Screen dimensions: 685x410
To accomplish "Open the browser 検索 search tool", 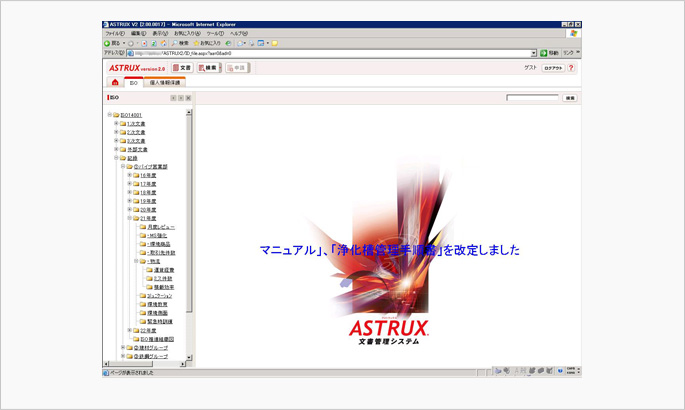I will [180, 43].
